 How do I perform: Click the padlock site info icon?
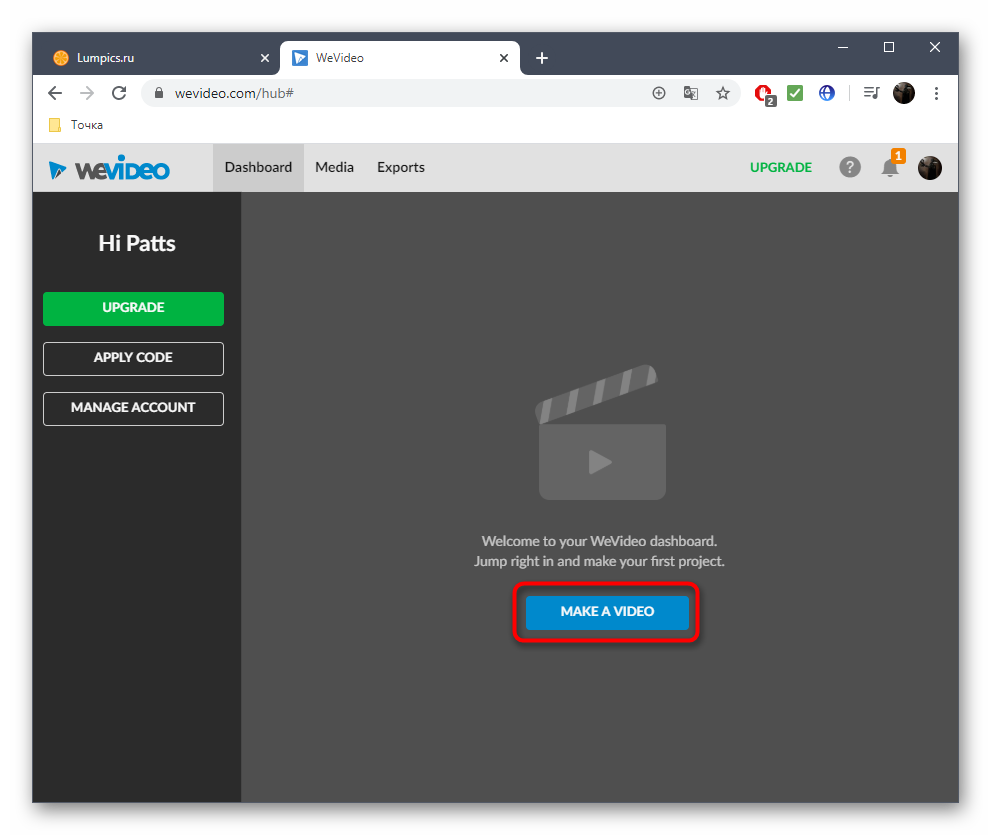tap(159, 93)
